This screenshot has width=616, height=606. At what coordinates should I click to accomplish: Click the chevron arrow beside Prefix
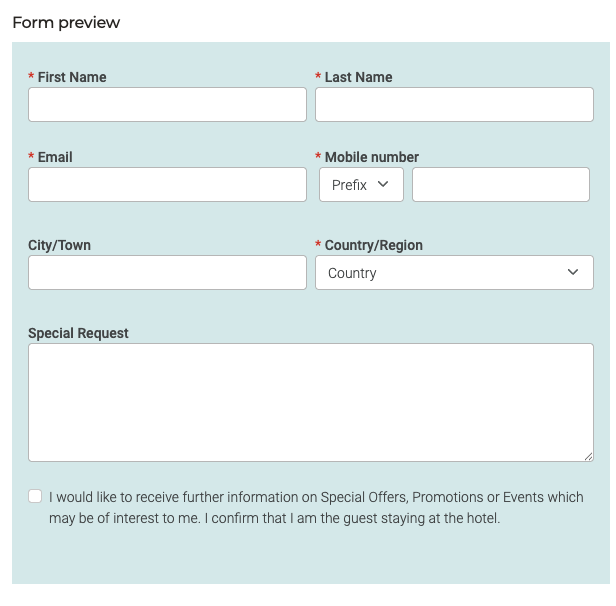(383, 185)
